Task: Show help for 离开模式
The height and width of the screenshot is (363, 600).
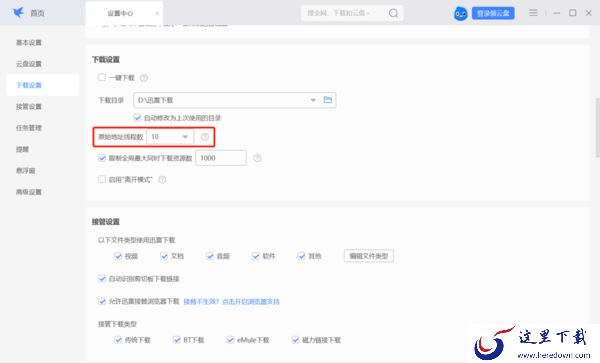Action: [x=162, y=179]
